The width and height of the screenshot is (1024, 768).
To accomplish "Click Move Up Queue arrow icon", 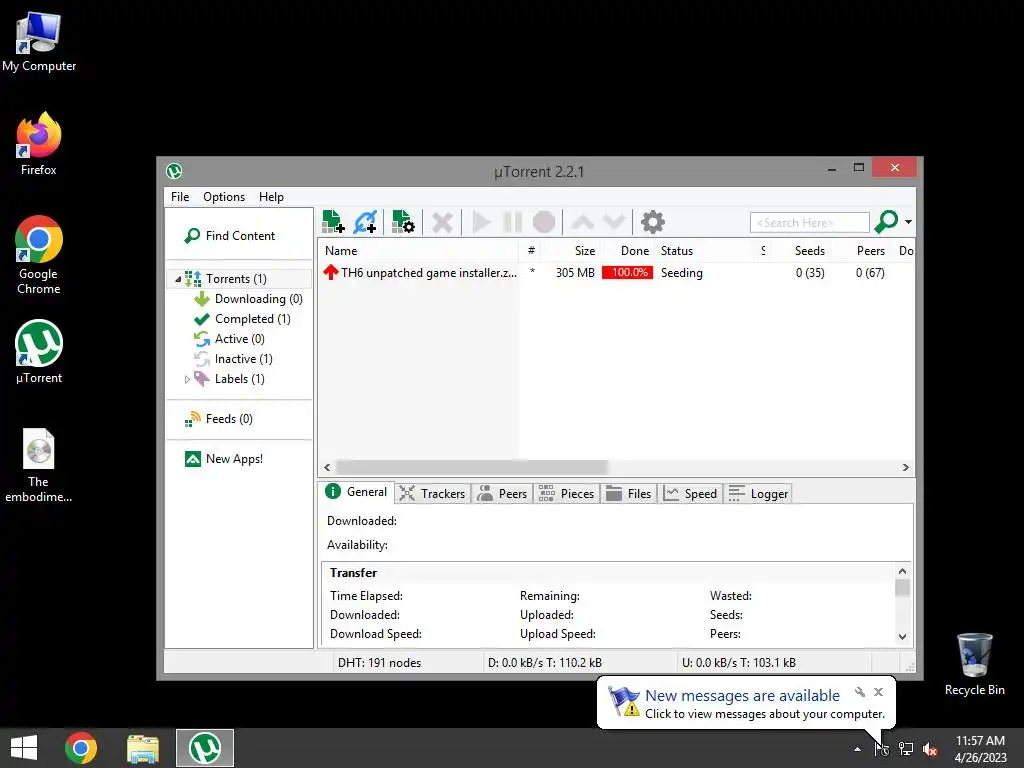I will click(583, 222).
